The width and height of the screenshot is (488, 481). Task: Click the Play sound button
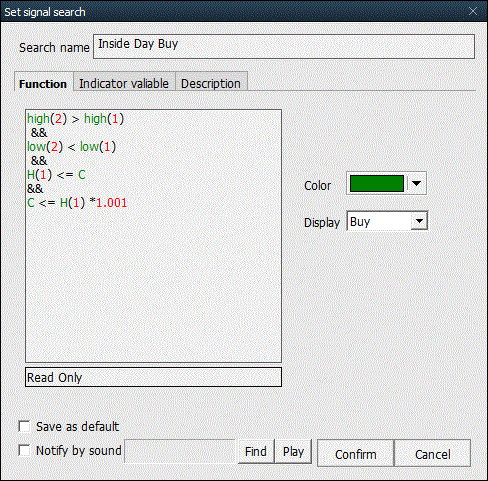[x=293, y=451]
